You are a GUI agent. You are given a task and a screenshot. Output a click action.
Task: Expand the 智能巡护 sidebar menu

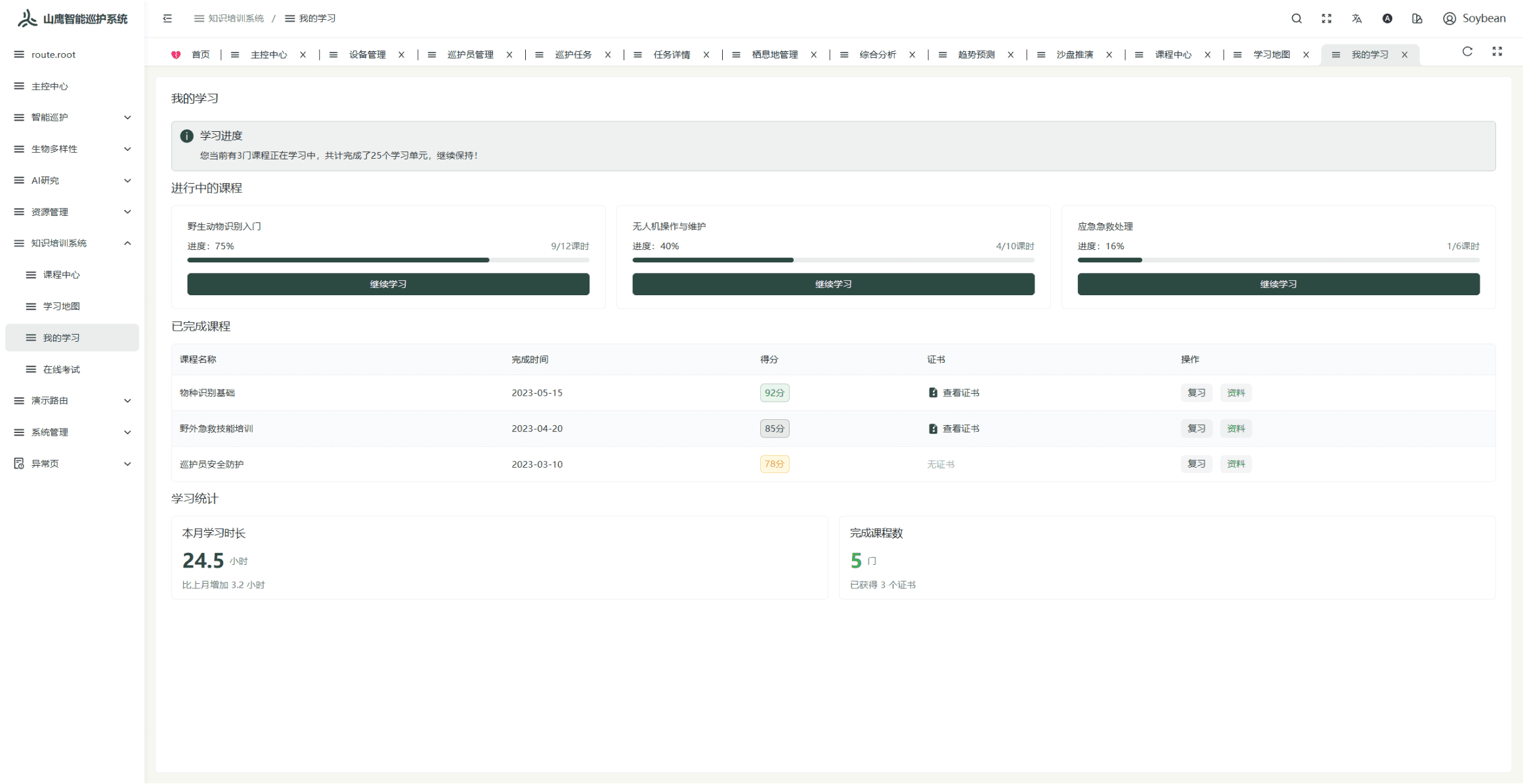(72, 117)
